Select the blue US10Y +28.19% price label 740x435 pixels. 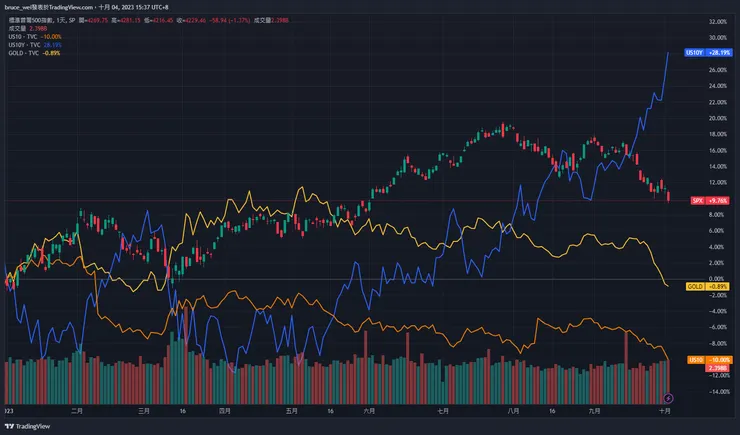[708, 53]
